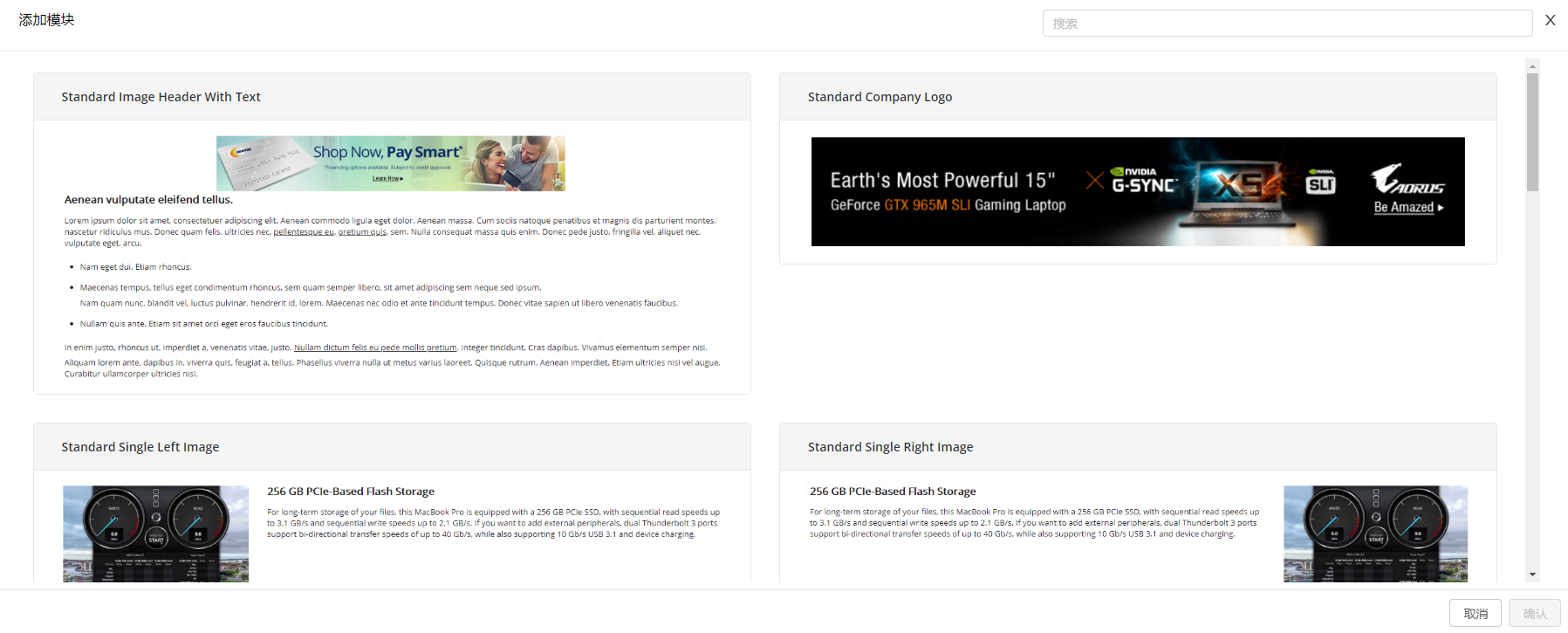This screenshot has width=1568, height=633.
Task: Click the pellentesque eu underlined link
Action: [304, 232]
